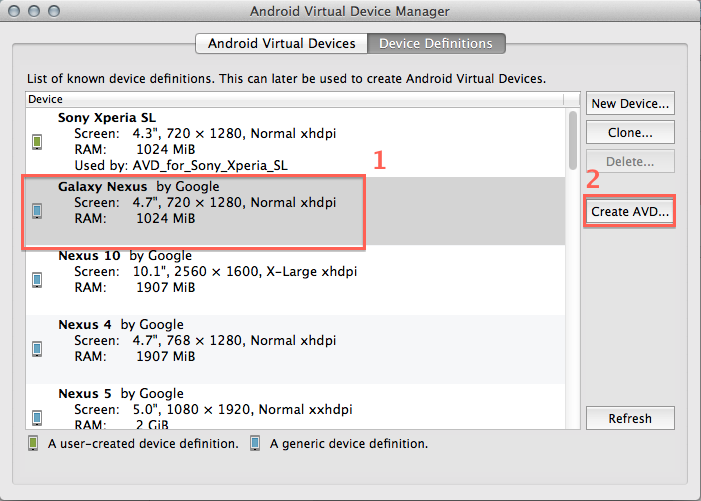Click the Sony Xperia SL RAM 1024 MiB line
701x501 pixels.
pyautogui.click(x=135, y=149)
